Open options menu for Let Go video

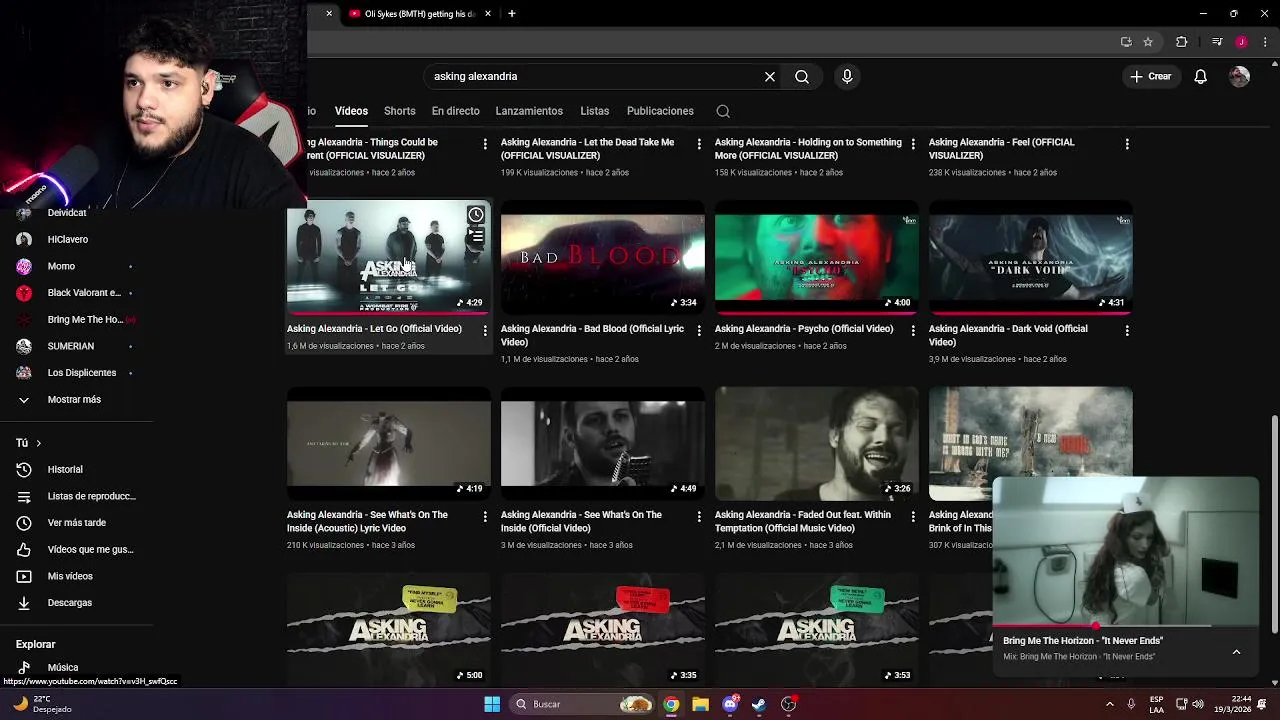(485, 330)
